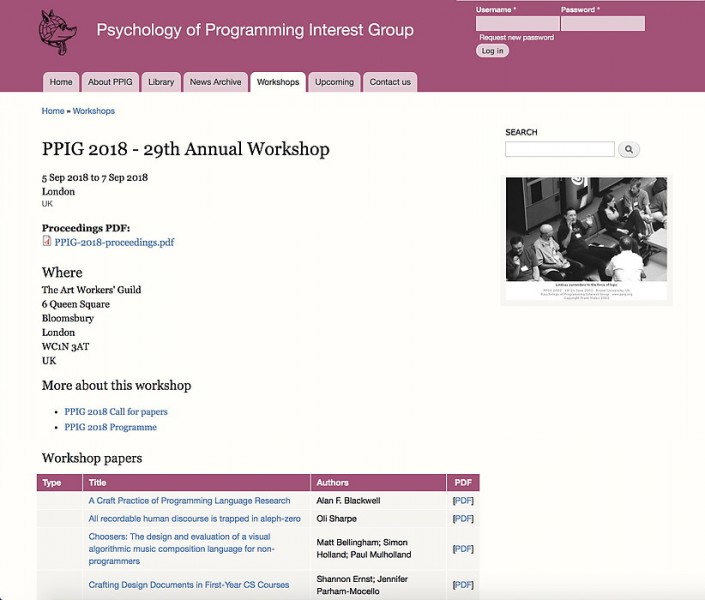The height and width of the screenshot is (600, 705).
Task: Open PPIG 2018 Call for papers
Action: 116,412
